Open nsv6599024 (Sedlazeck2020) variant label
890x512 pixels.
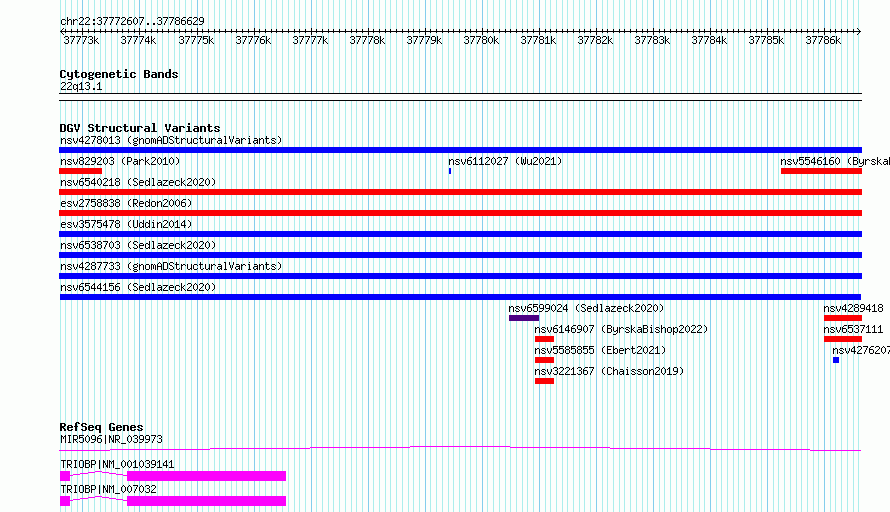coord(586,308)
